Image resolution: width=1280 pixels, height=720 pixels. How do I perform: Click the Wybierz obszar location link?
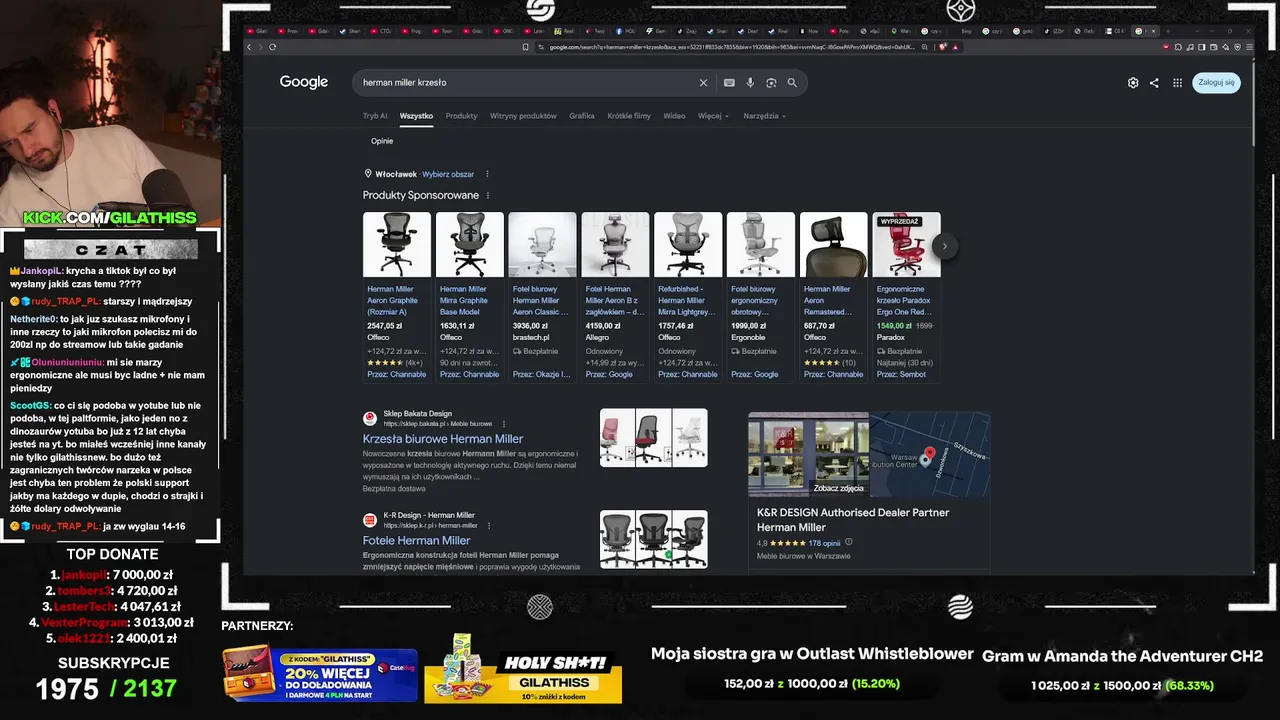[x=448, y=174]
